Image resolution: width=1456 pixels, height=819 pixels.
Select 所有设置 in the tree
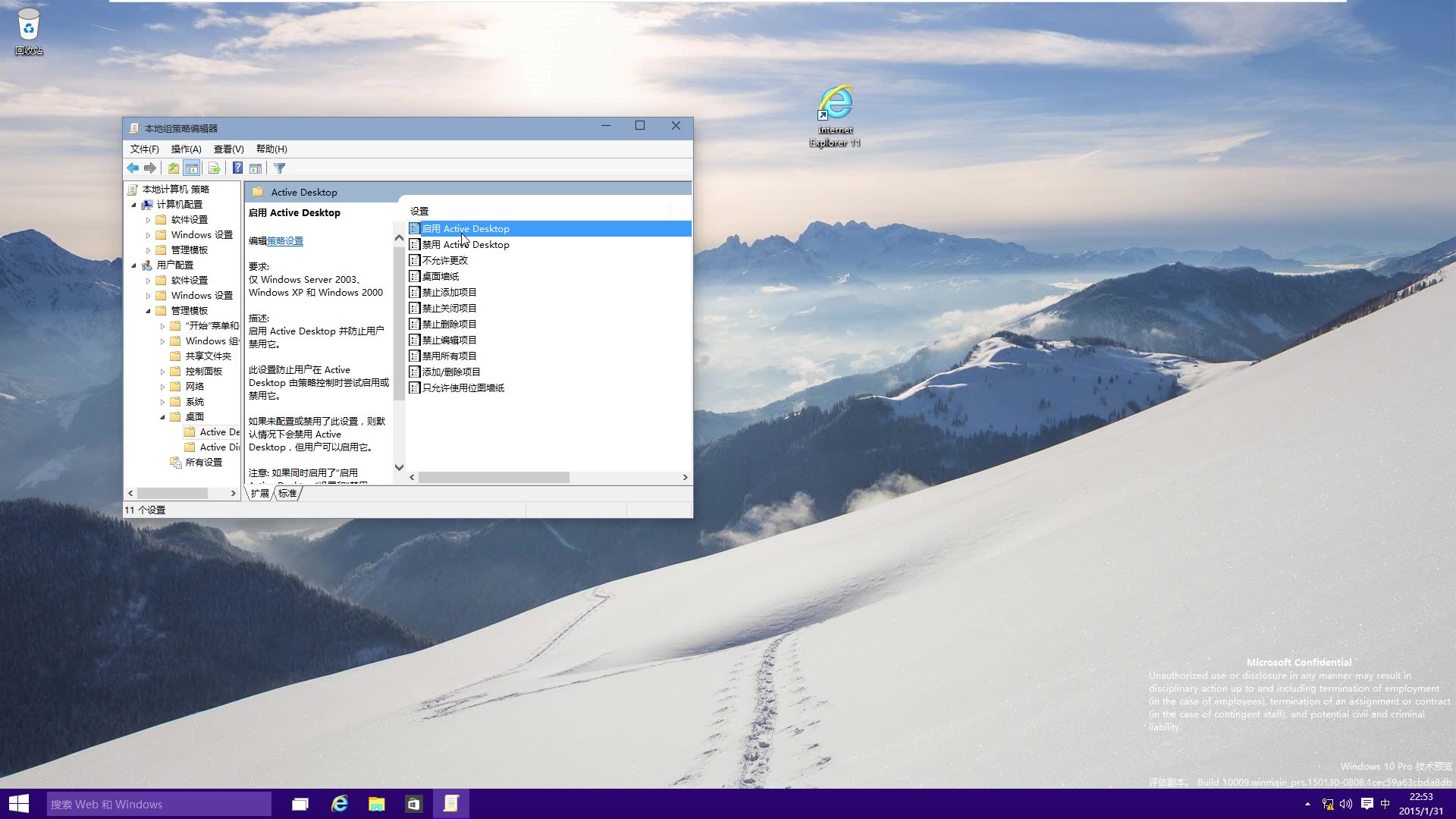203,462
